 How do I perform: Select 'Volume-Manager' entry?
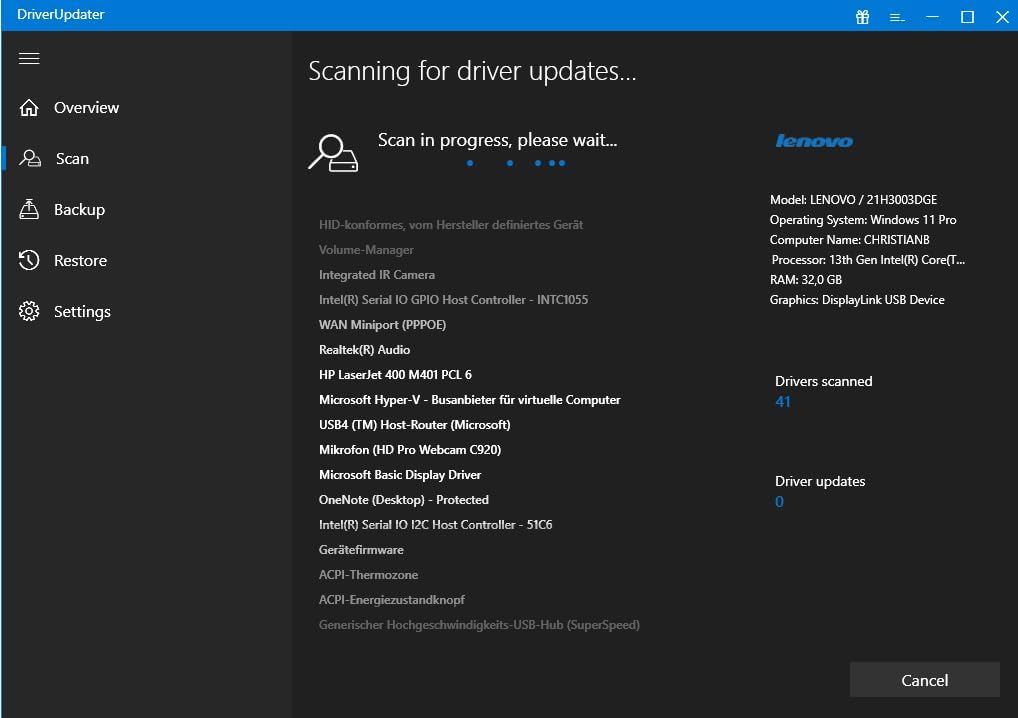click(366, 250)
